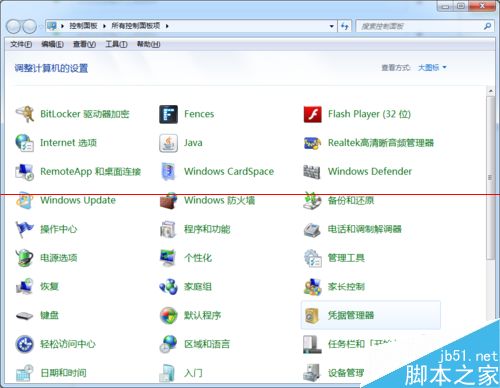Open 恢复 icon
Viewport: 500px width, 388px height.
tap(25, 286)
